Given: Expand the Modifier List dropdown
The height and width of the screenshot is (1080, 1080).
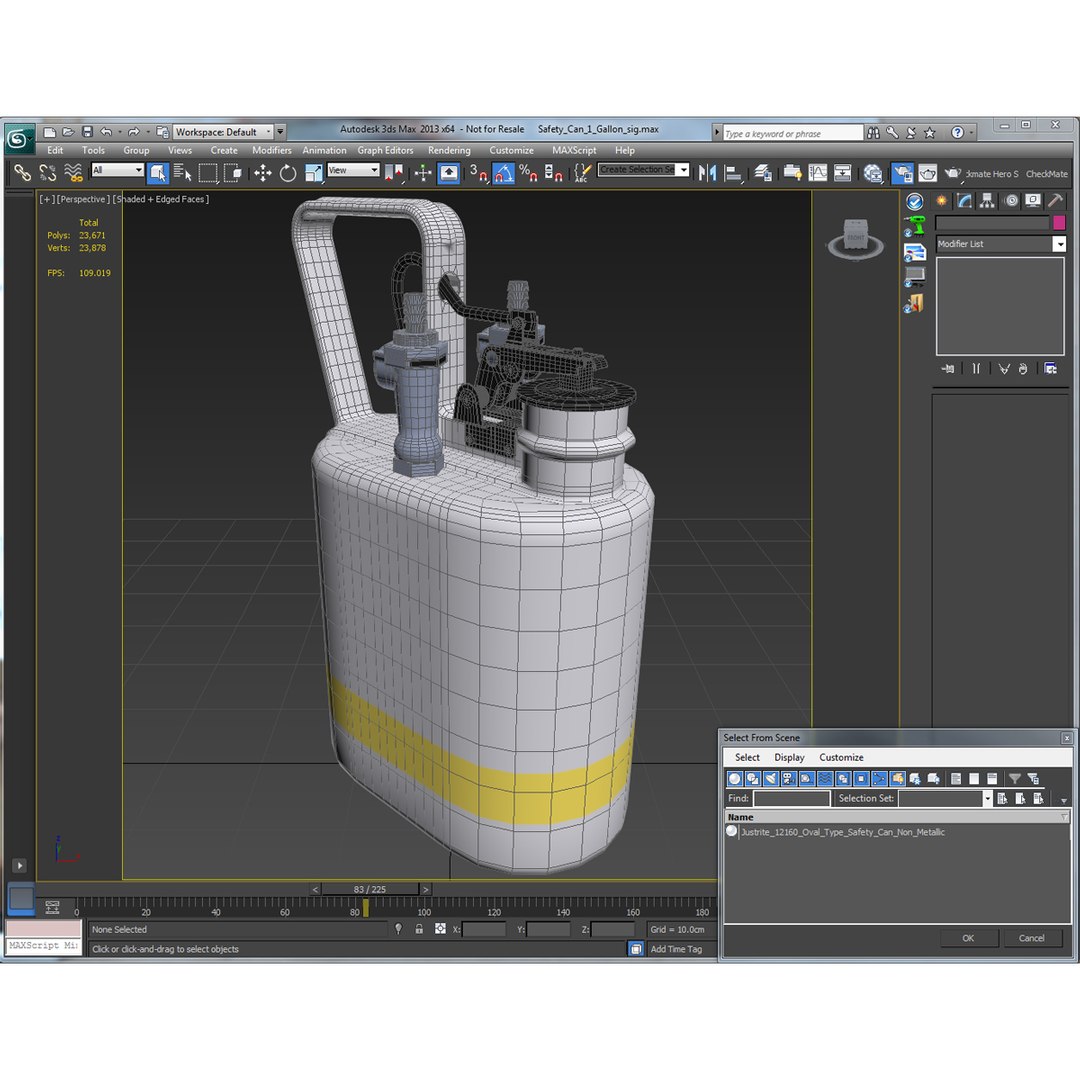Looking at the screenshot, I should click(1059, 244).
